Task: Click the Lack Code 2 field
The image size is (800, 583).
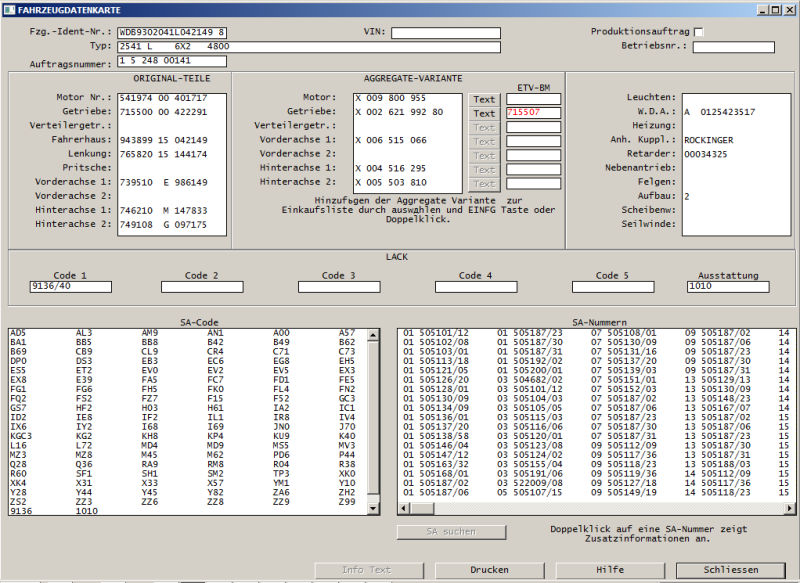Action: [x=201, y=287]
